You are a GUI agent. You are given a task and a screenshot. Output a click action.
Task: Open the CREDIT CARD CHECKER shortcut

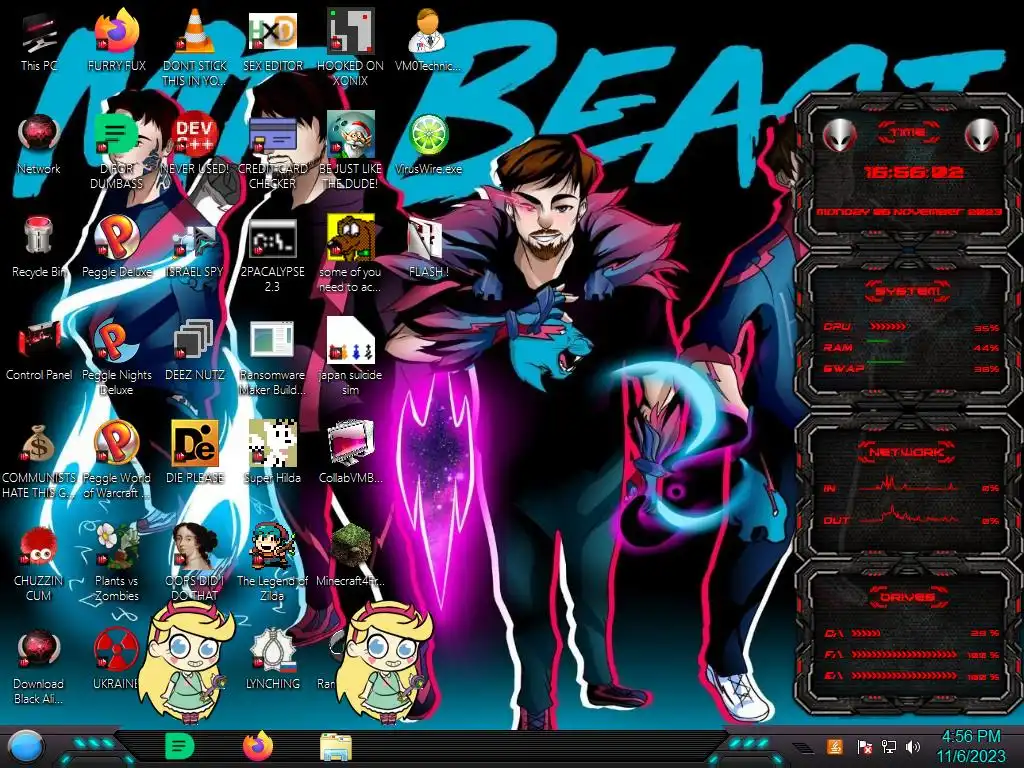click(x=272, y=152)
